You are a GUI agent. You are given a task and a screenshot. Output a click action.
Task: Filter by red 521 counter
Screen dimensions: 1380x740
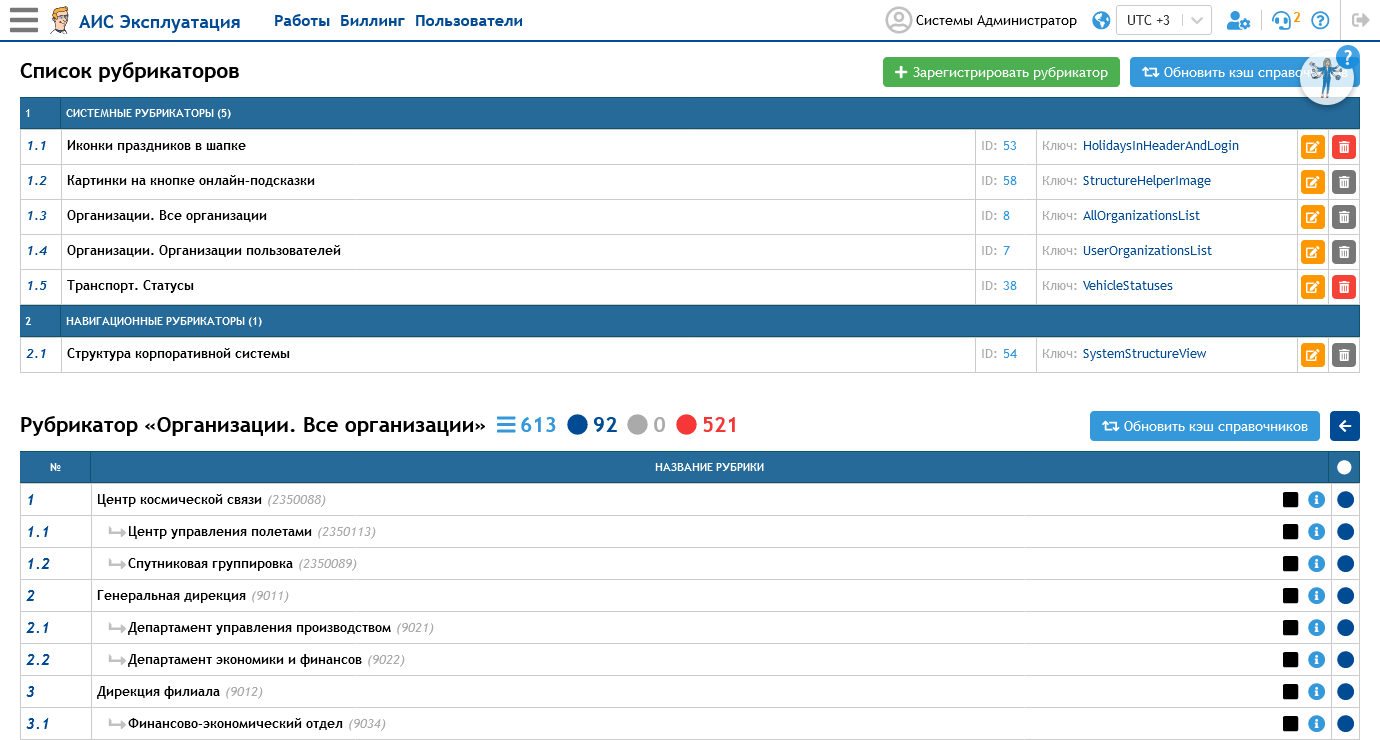pos(707,425)
